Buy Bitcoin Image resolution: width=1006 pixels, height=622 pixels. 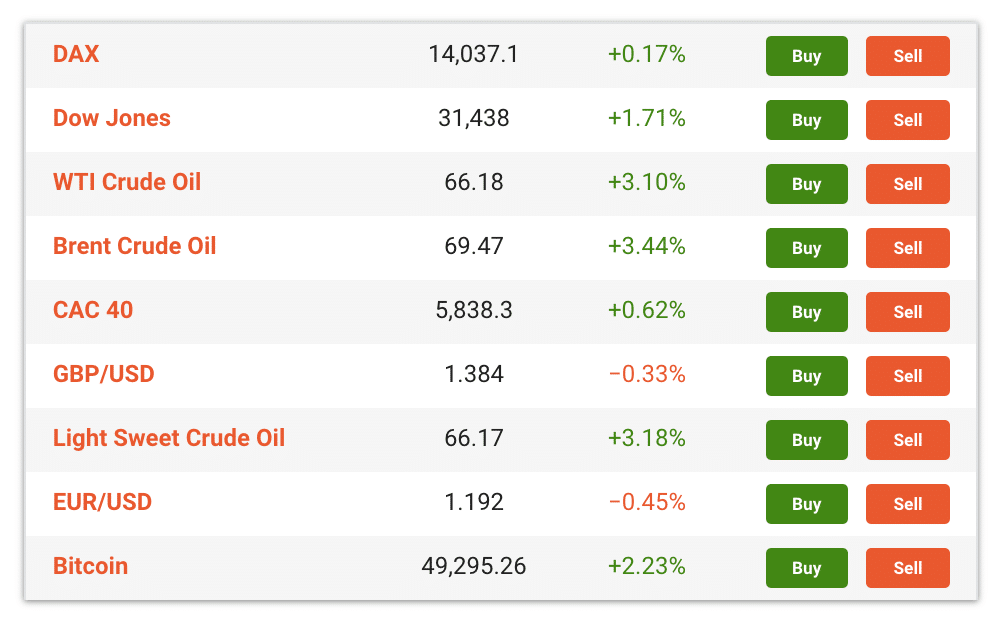pos(806,568)
